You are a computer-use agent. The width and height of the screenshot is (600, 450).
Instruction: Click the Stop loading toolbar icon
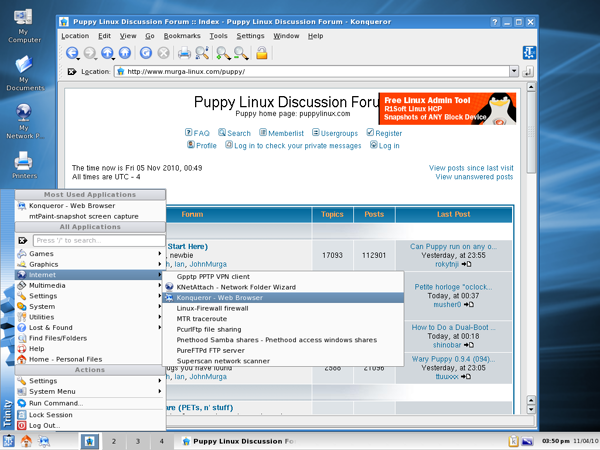[x=163, y=53]
